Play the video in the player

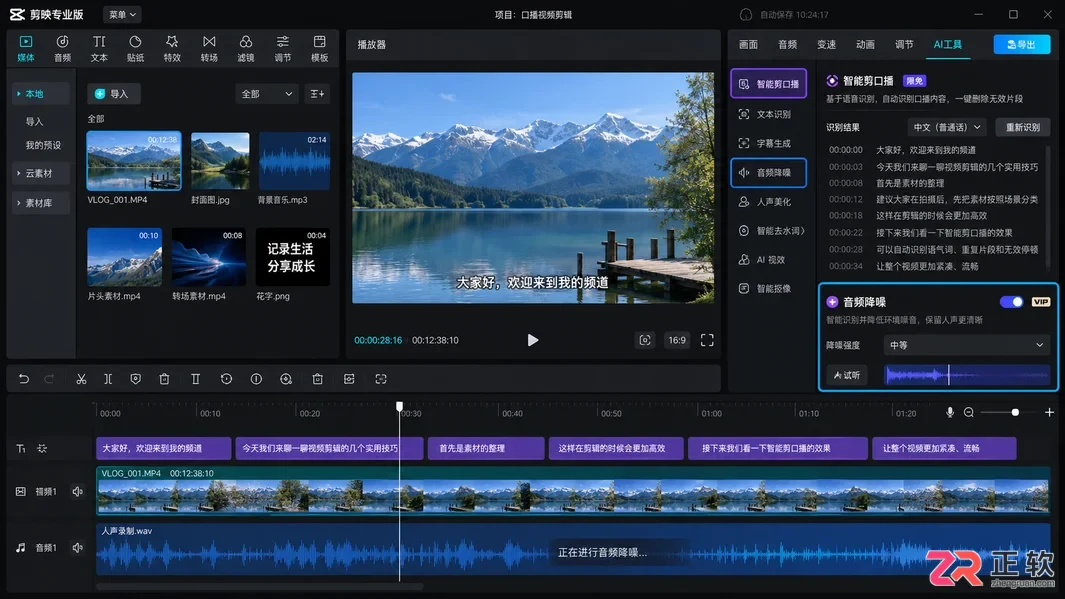[x=532, y=340]
